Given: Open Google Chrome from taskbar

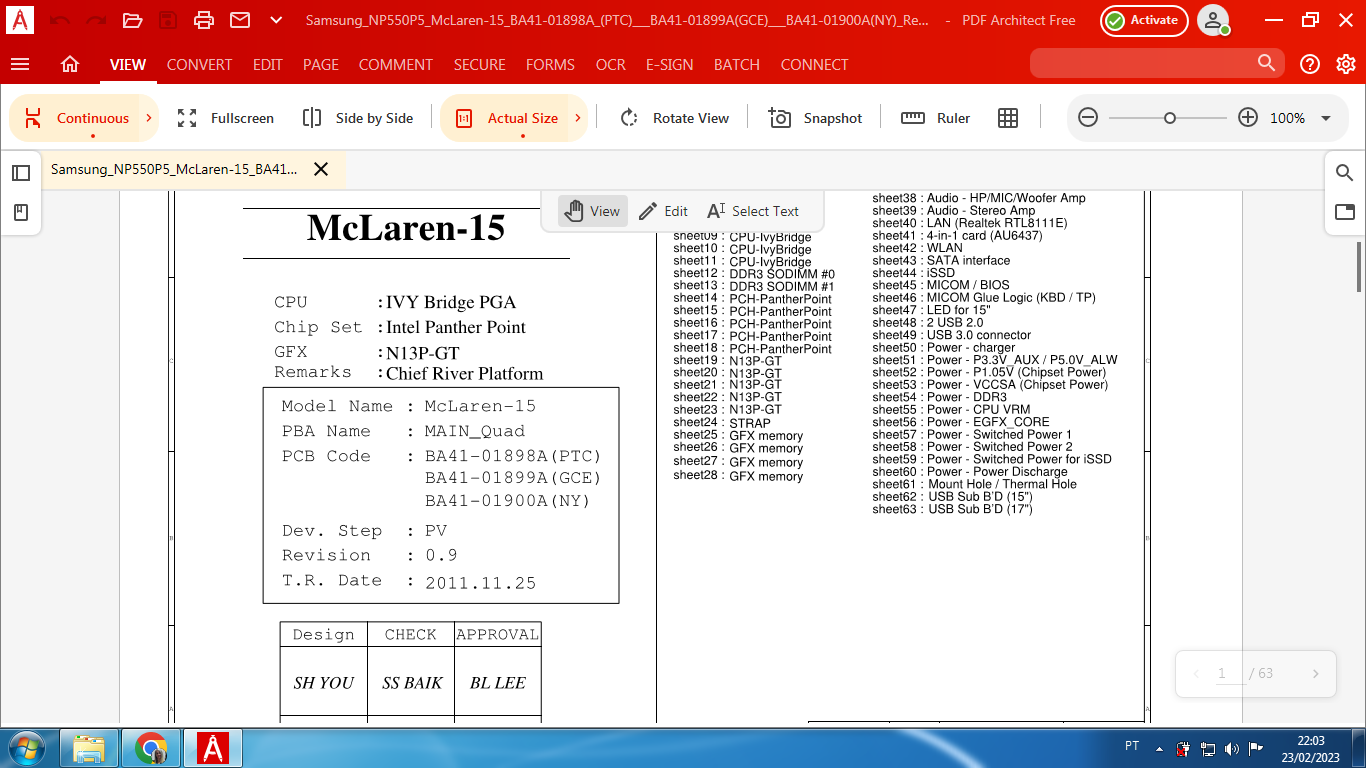Looking at the screenshot, I should [x=151, y=747].
